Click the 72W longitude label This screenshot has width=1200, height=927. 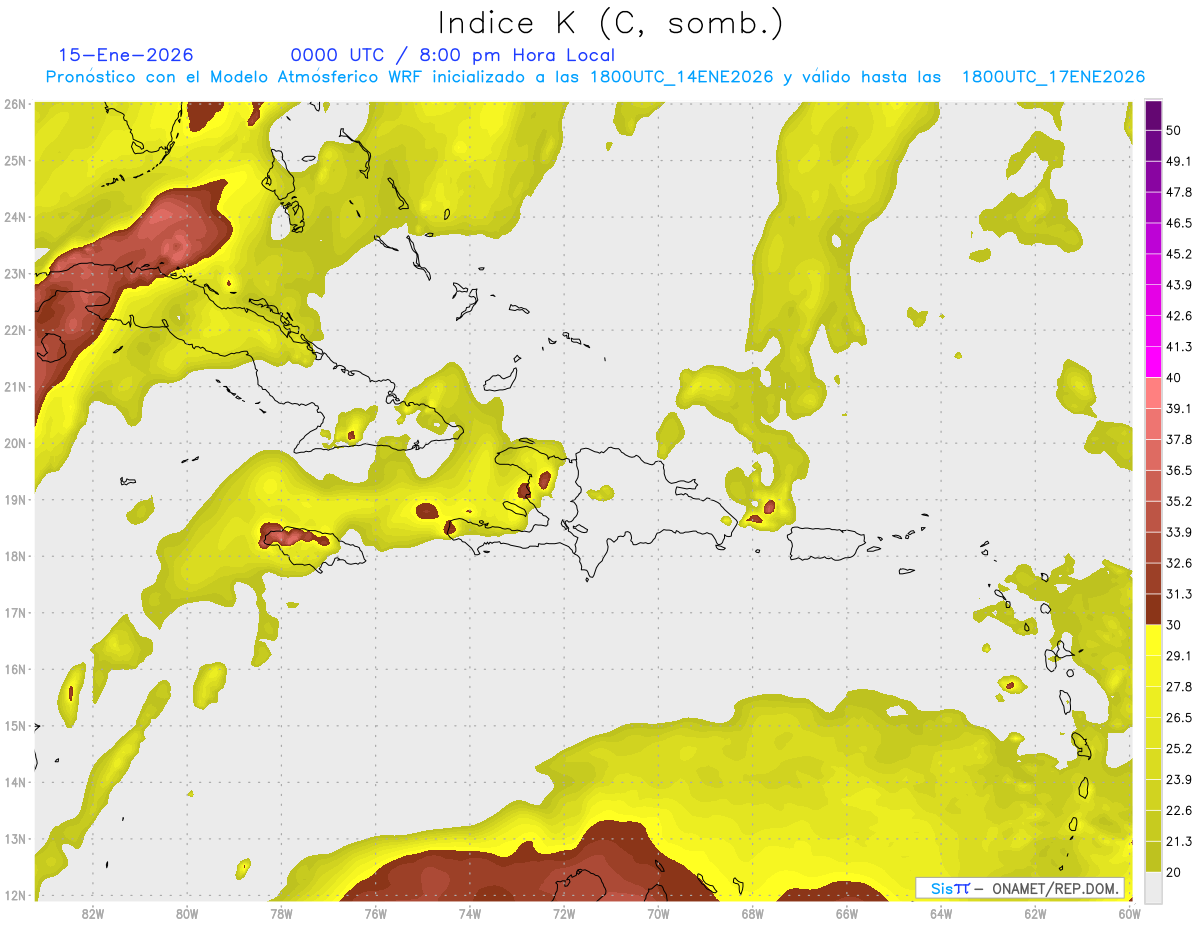coord(564,913)
